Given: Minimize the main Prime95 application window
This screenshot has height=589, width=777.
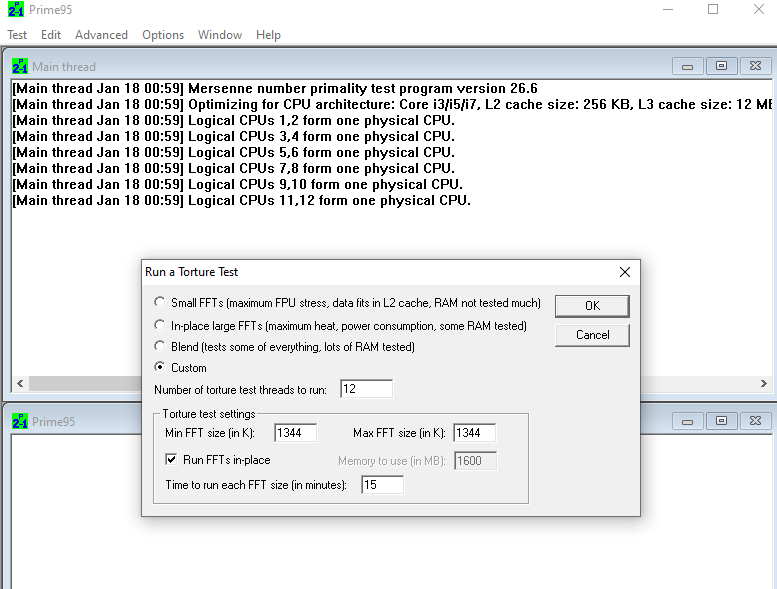Looking at the screenshot, I should pyautogui.click(x=668, y=9).
